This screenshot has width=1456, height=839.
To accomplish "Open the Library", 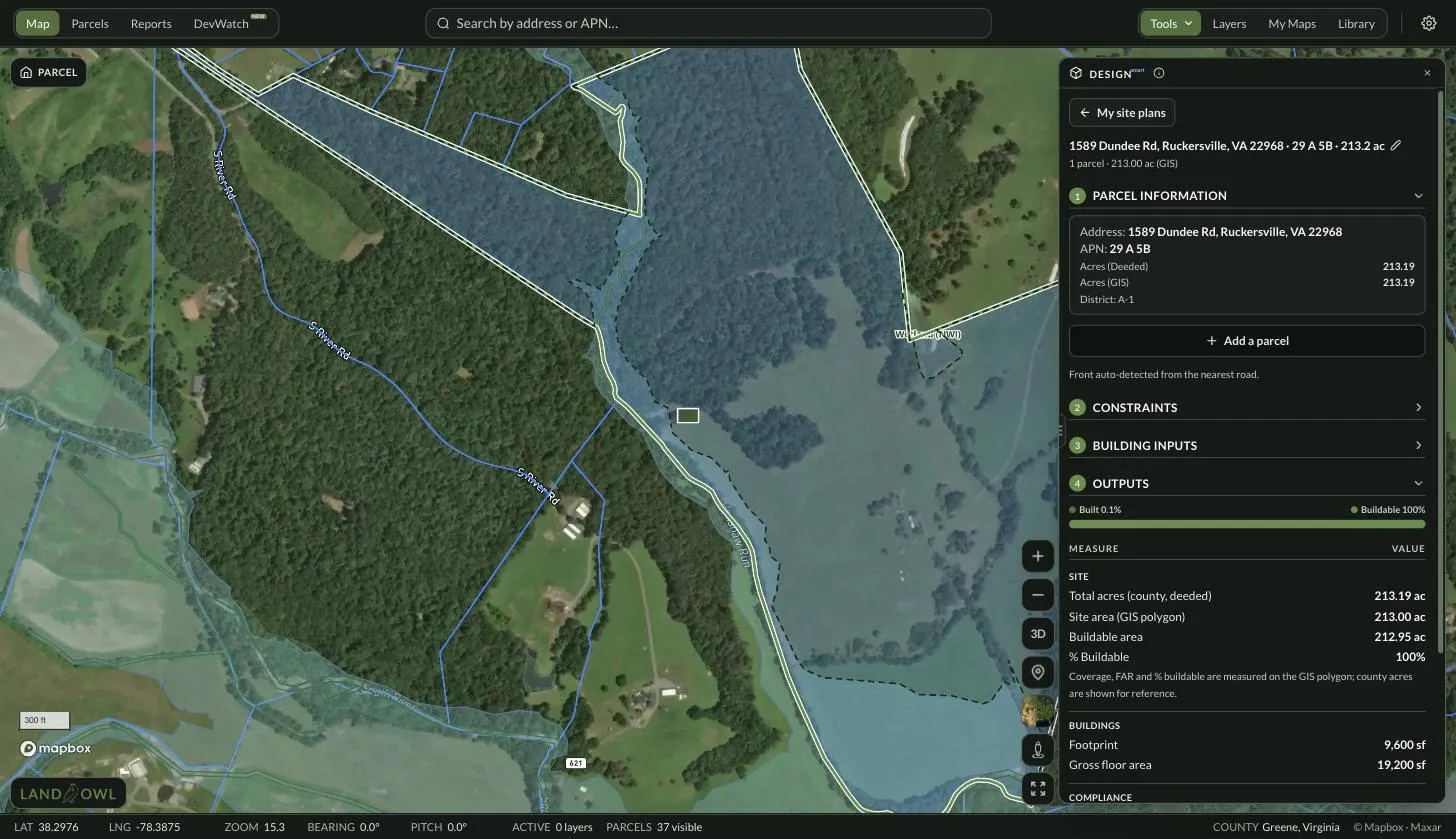I will (x=1356, y=23).
